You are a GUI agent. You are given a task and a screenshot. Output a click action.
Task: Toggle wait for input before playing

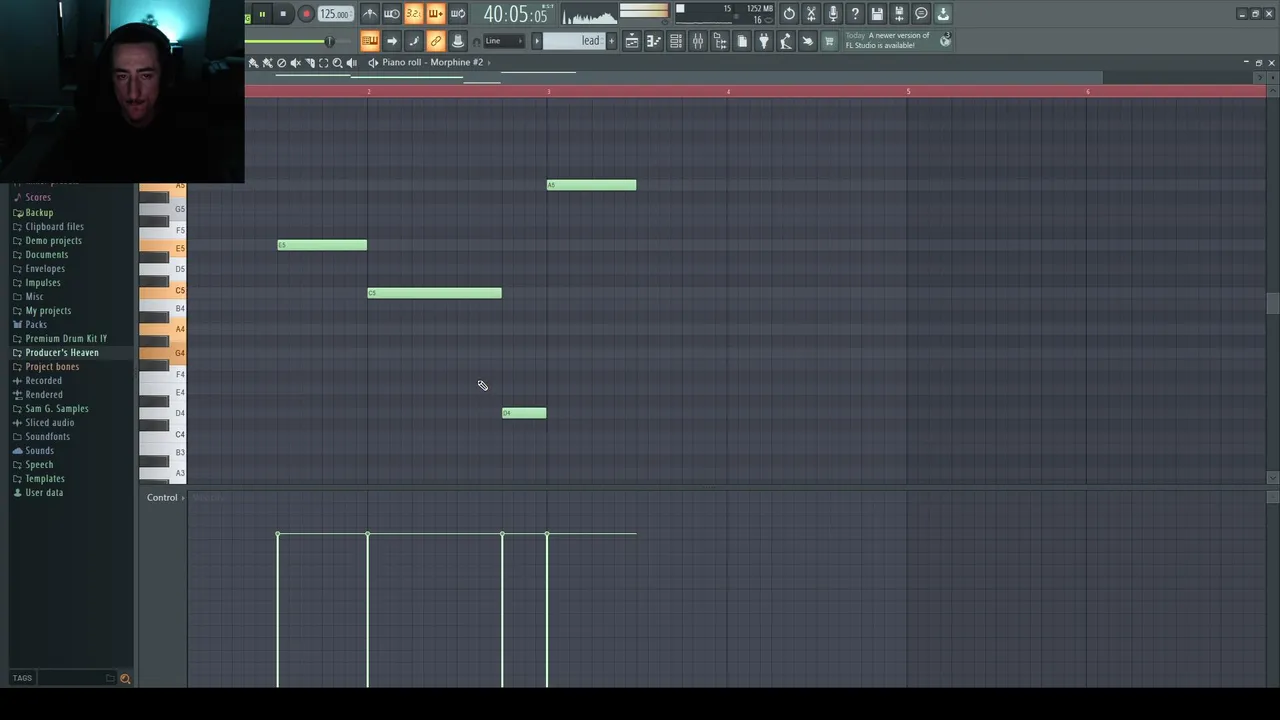[392, 14]
